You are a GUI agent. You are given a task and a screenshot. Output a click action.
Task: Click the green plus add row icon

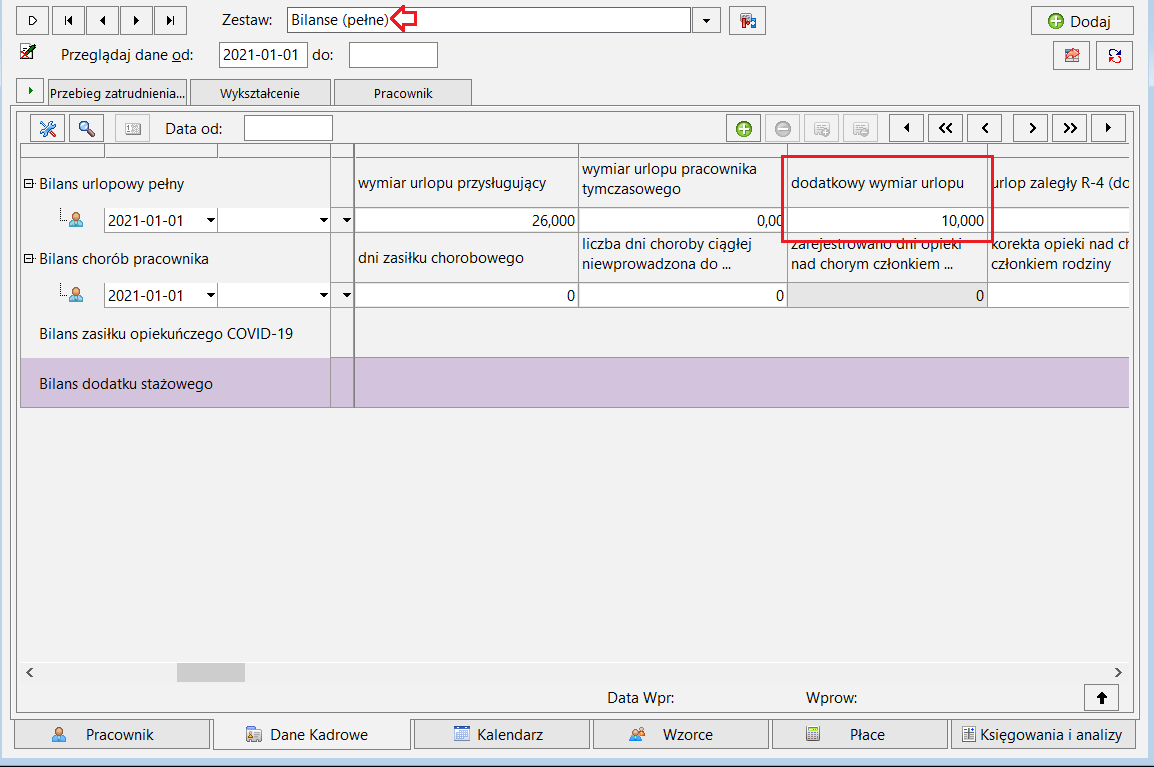(x=744, y=129)
